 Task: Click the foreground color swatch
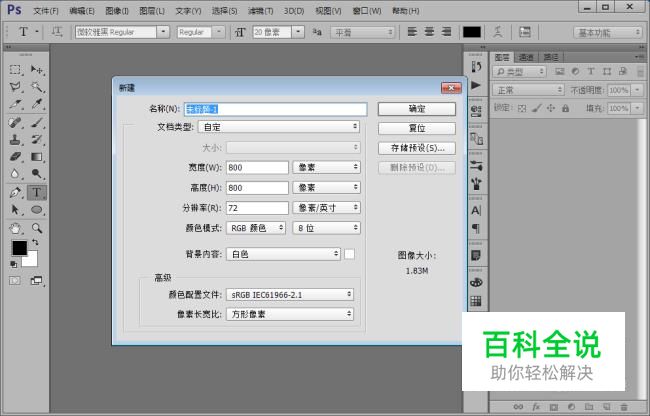point(19,248)
